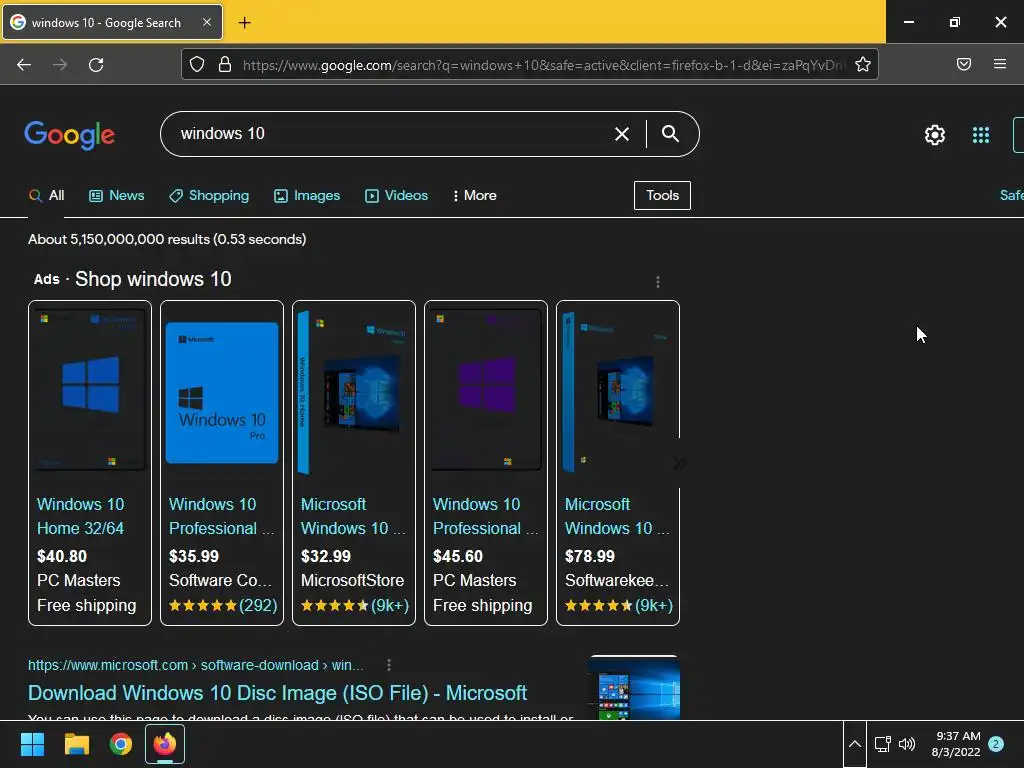The image size is (1024, 768).
Task: Show hidden system tray icons
Action: click(854, 744)
